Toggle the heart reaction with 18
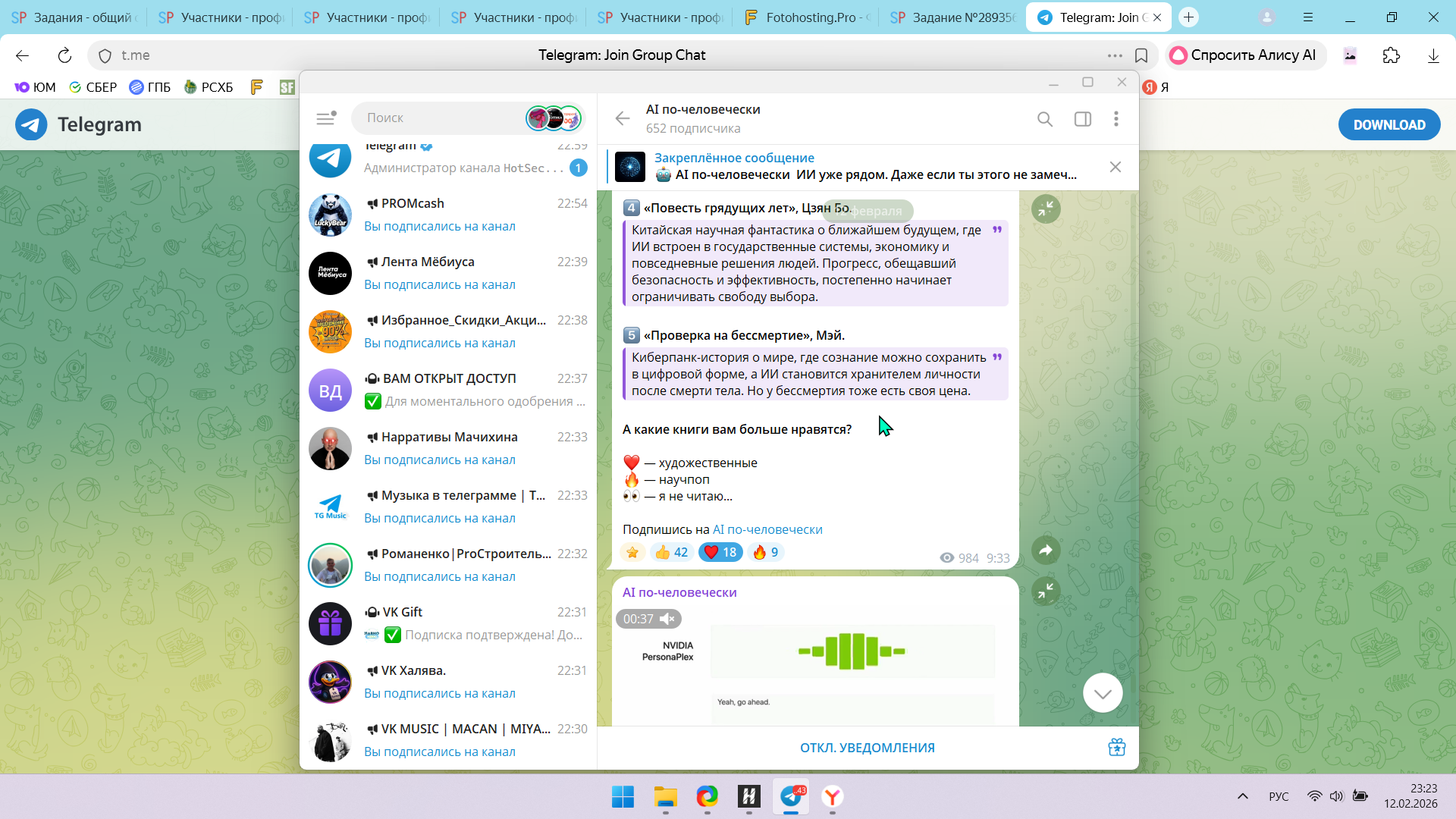Screen dimensions: 1456x819 pos(720,552)
